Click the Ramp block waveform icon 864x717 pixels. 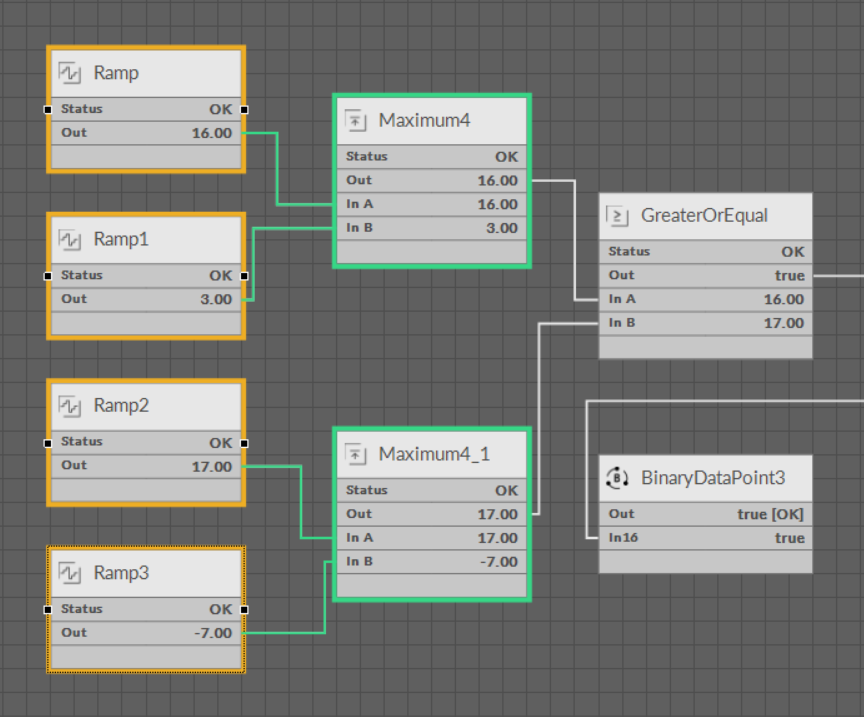[x=70, y=73]
